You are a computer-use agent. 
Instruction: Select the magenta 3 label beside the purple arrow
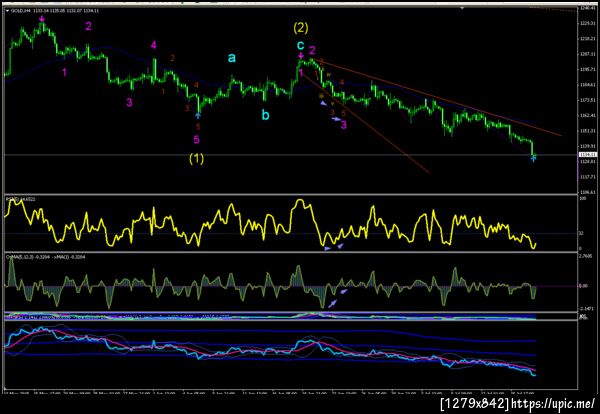[x=344, y=125]
